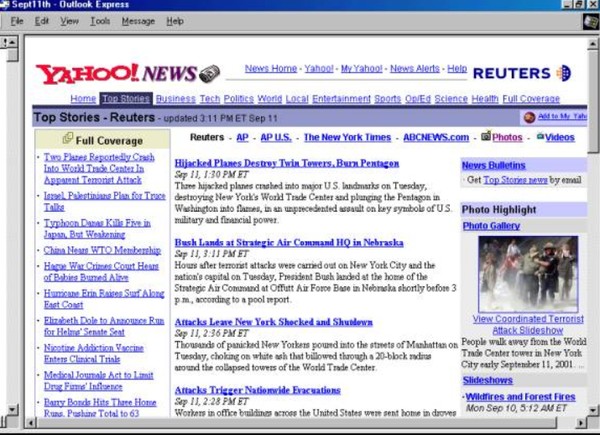Screen dimensions: 600x435
Task: Open Hijacked Planes Destroy Twin Towers story
Action: pyautogui.click(x=287, y=163)
